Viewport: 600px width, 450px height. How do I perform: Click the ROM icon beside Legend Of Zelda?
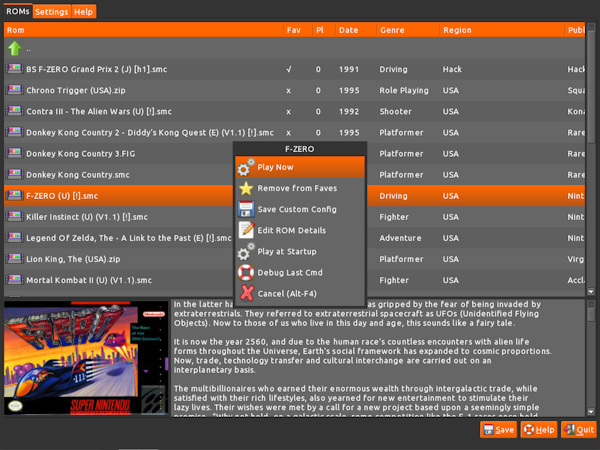pyautogui.click(x=14, y=237)
